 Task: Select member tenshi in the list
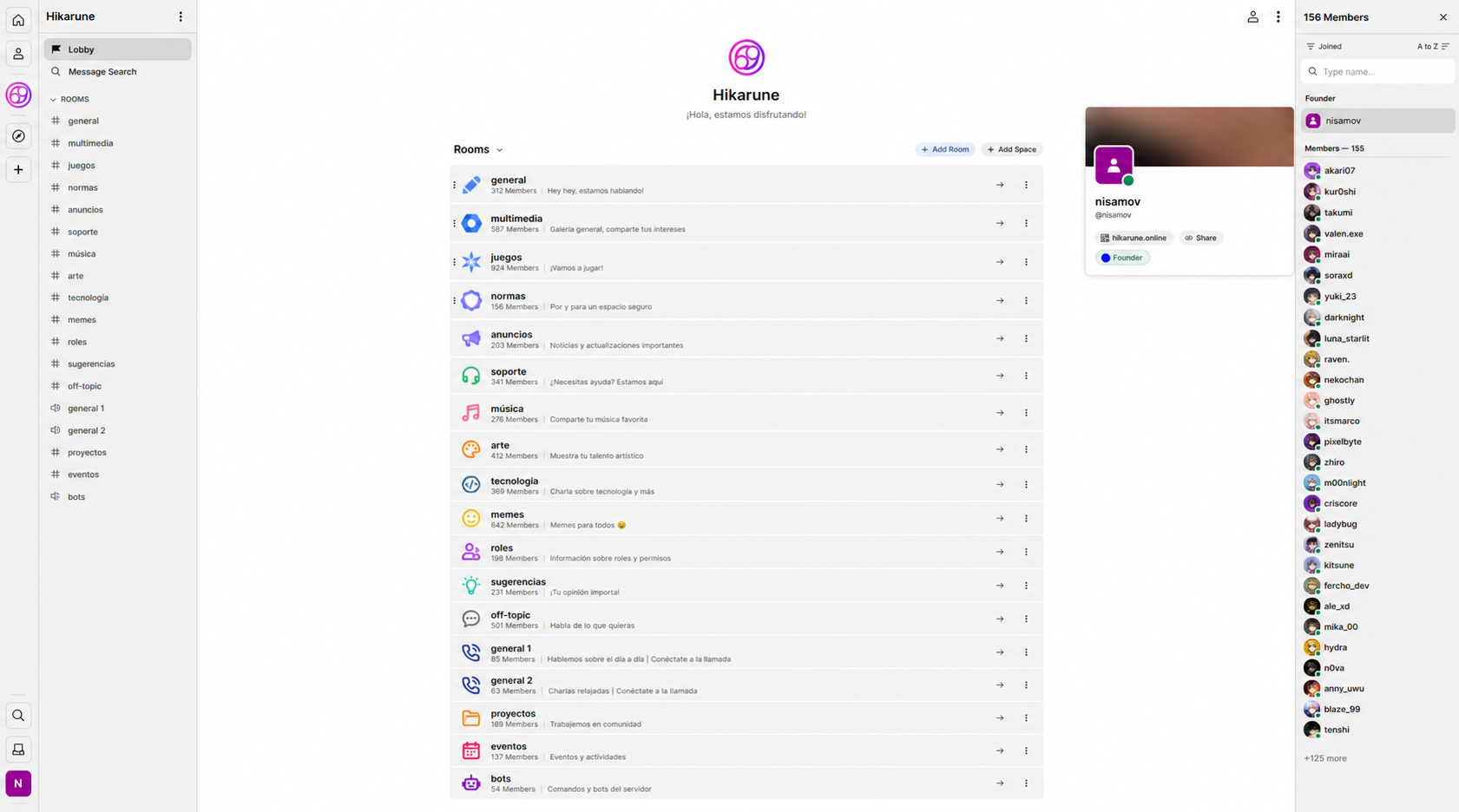pos(1377,730)
